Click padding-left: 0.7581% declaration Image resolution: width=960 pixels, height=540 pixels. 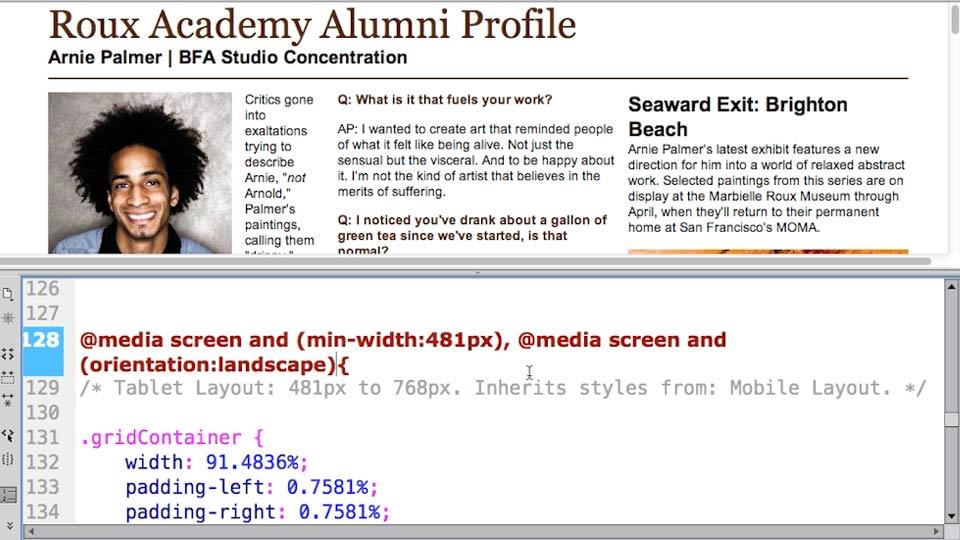point(252,487)
